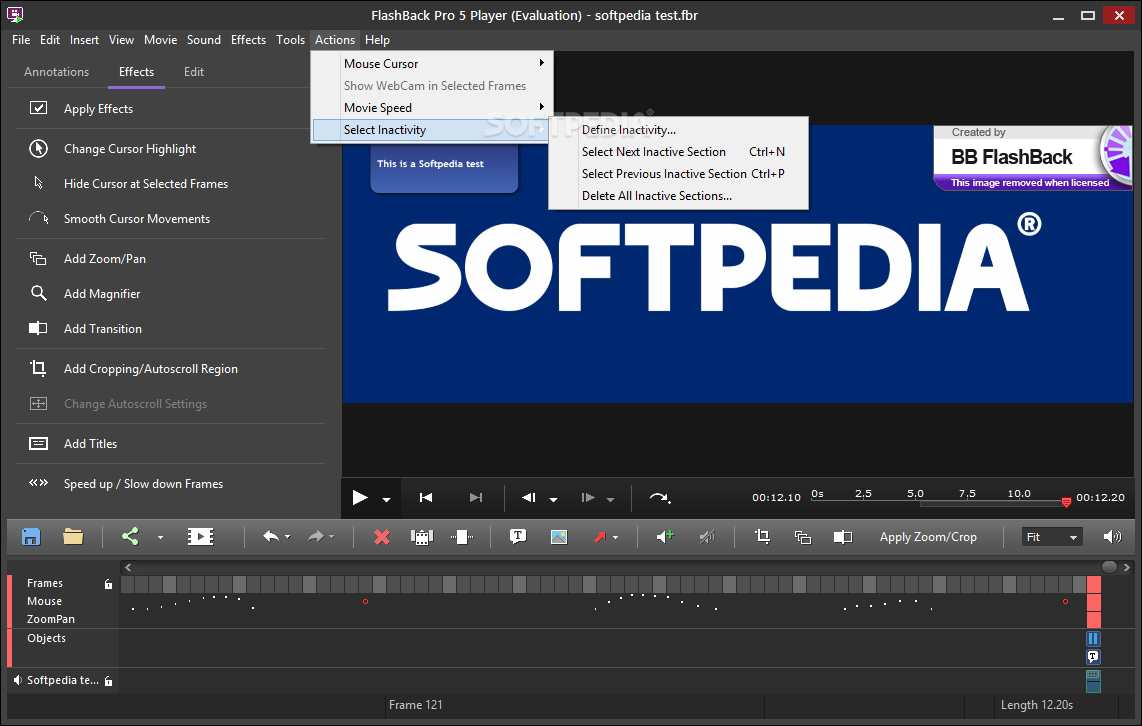Click the blue Save icon in toolbar

pos(31,537)
